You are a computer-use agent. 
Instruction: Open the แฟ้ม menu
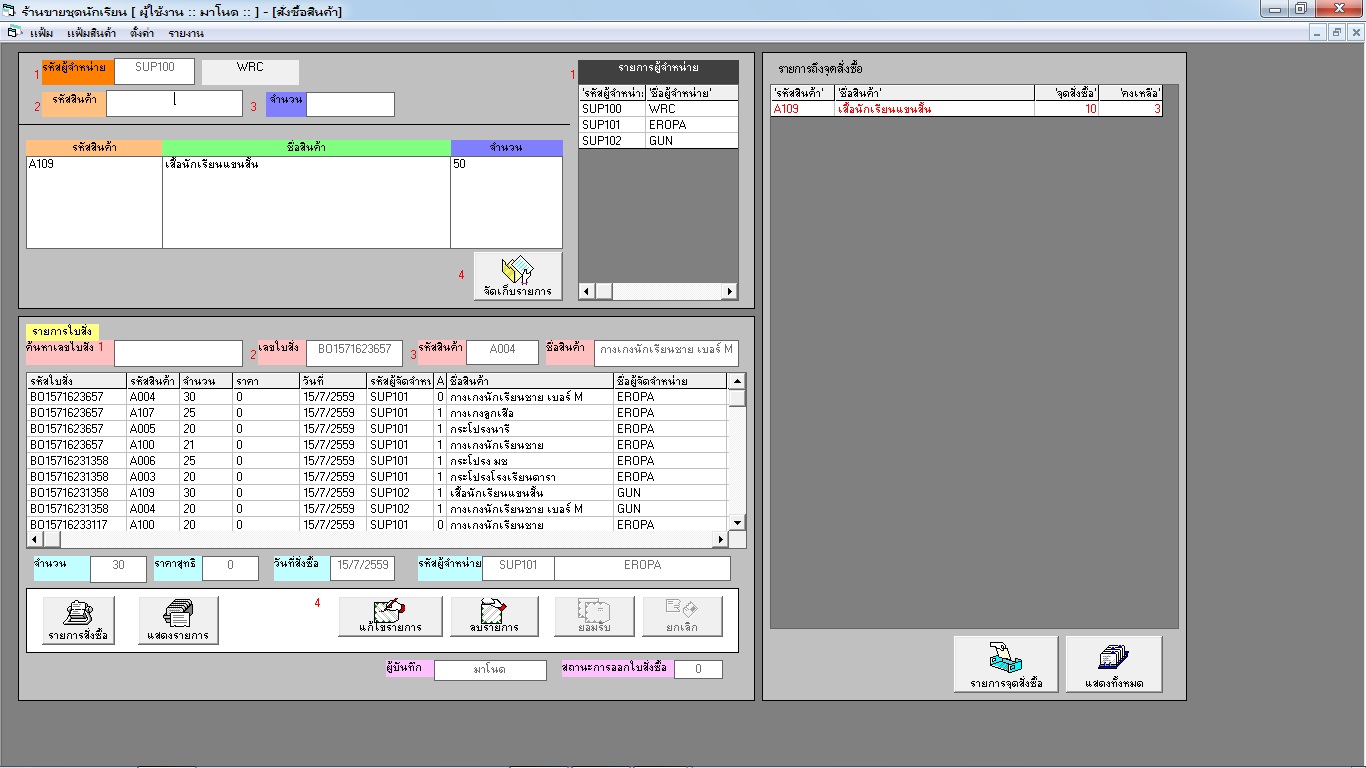(x=41, y=33)
